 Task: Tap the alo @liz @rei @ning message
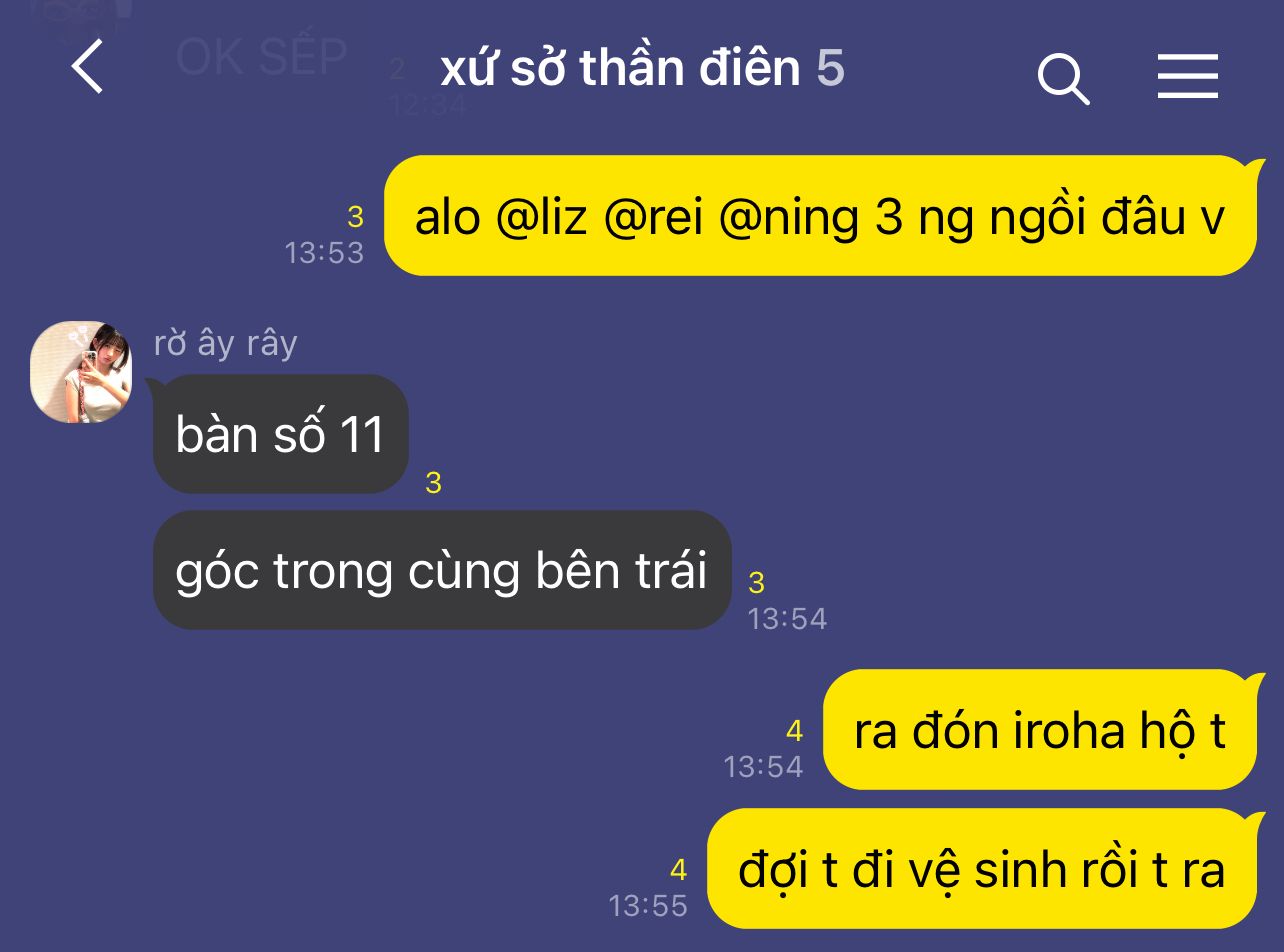coord(820,216)
